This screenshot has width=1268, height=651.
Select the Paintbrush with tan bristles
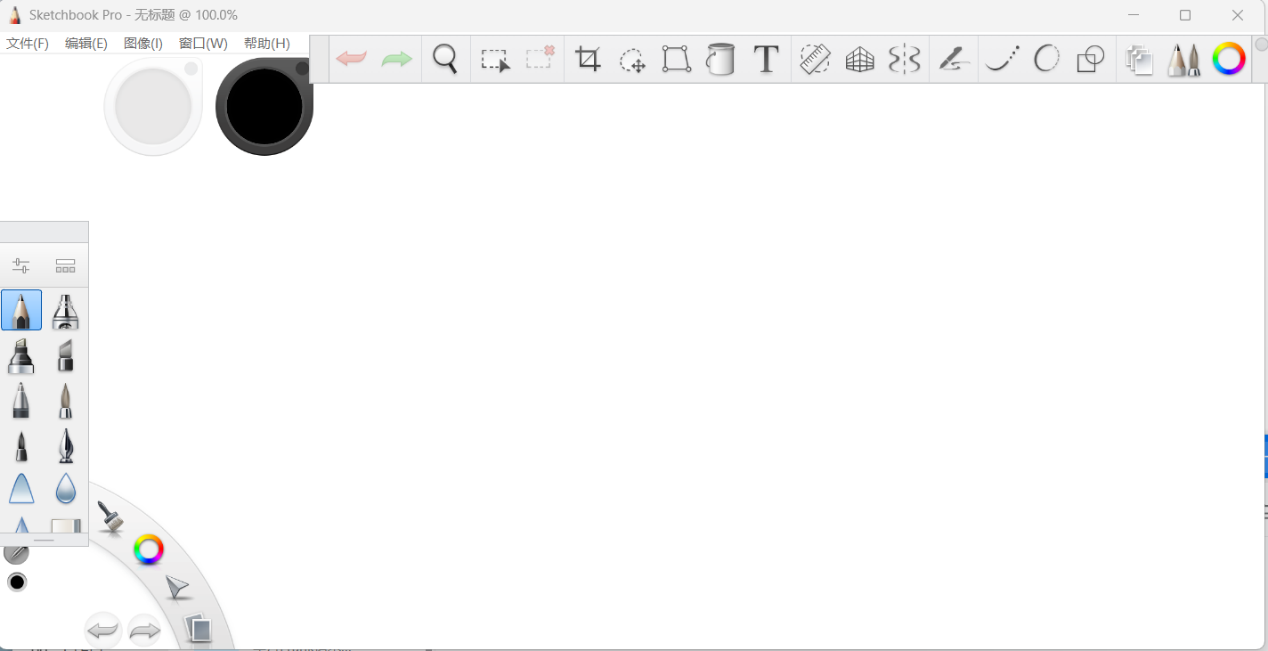tap(66, 400)
